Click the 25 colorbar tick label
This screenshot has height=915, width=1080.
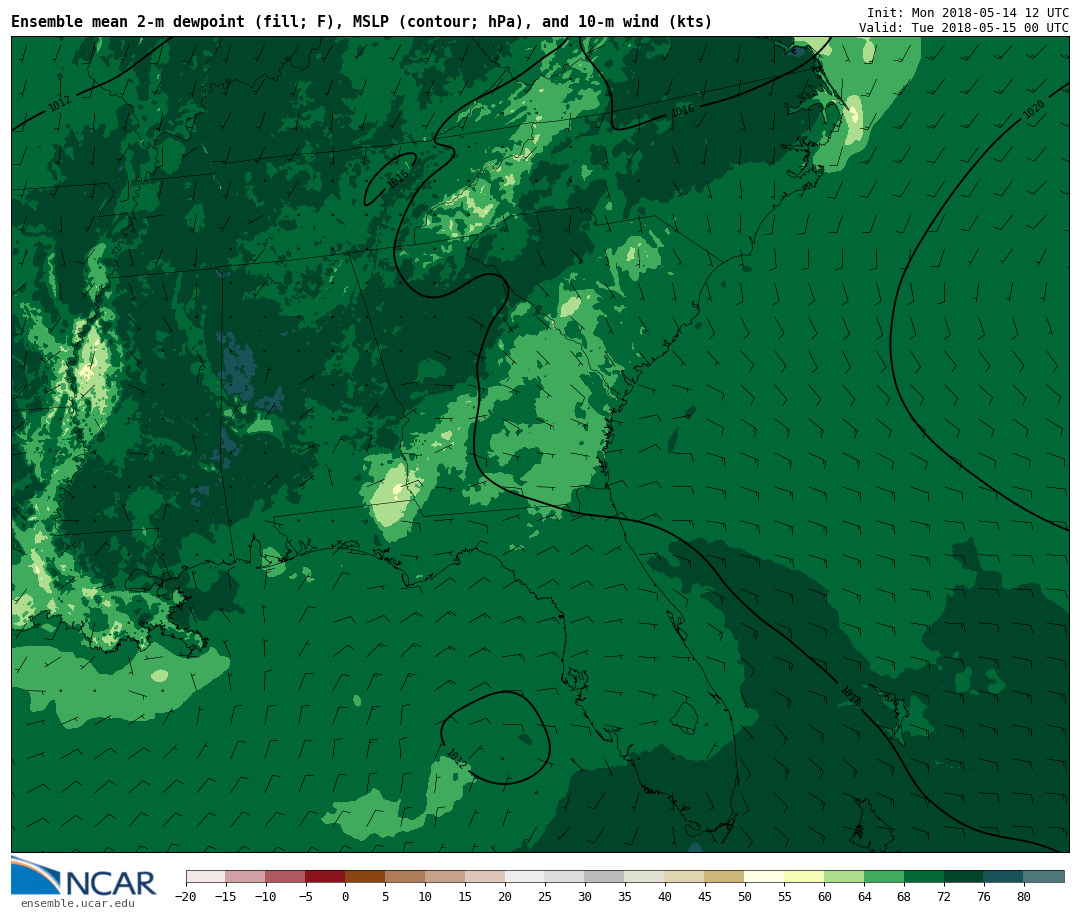(x=546, y=896)
